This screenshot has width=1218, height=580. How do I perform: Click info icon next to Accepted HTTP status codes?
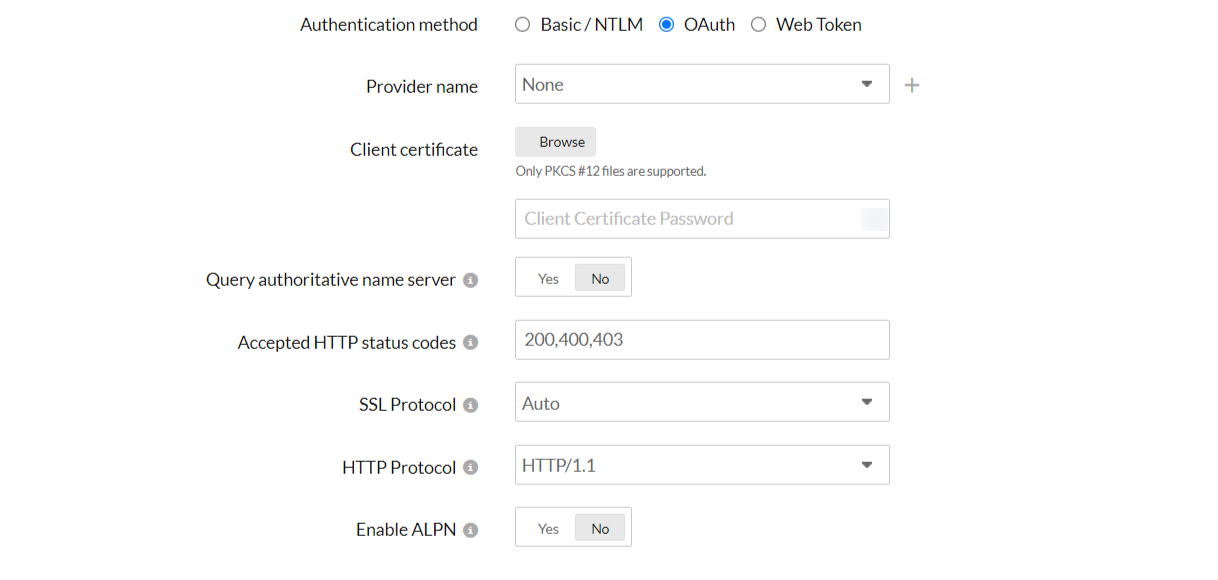[x=470, y=343]
